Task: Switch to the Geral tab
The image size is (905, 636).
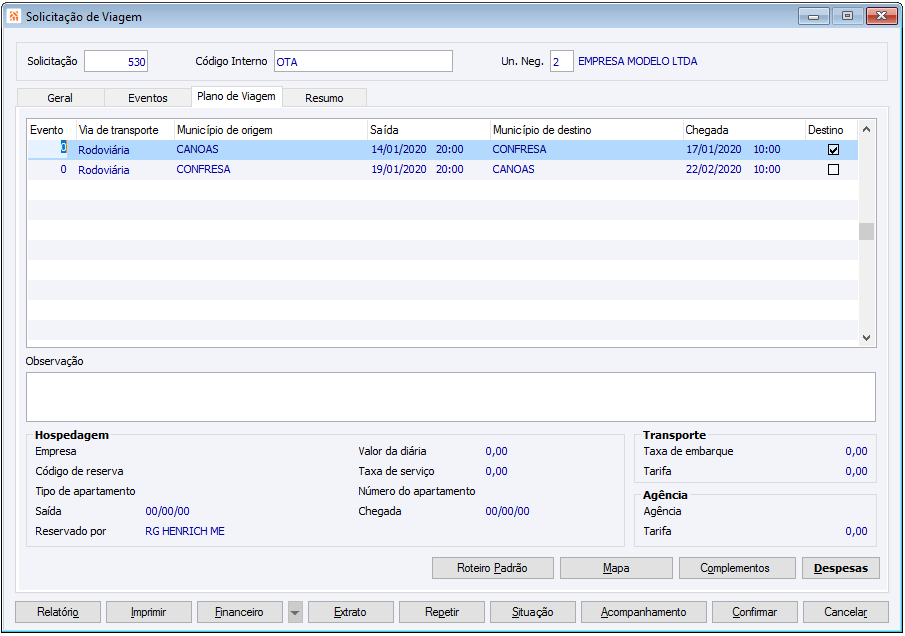Action: [60, 98]
